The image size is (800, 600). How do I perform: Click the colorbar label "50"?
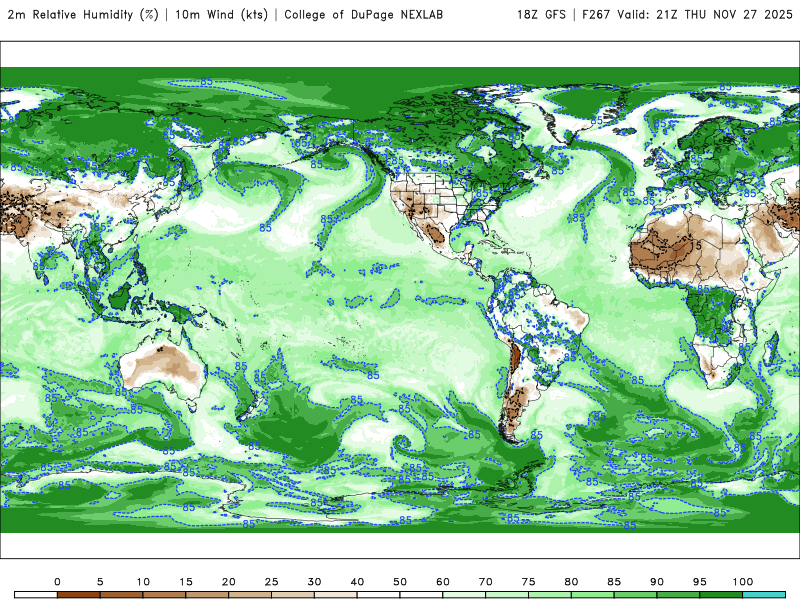pyautogui.click(x=400, y=582)
